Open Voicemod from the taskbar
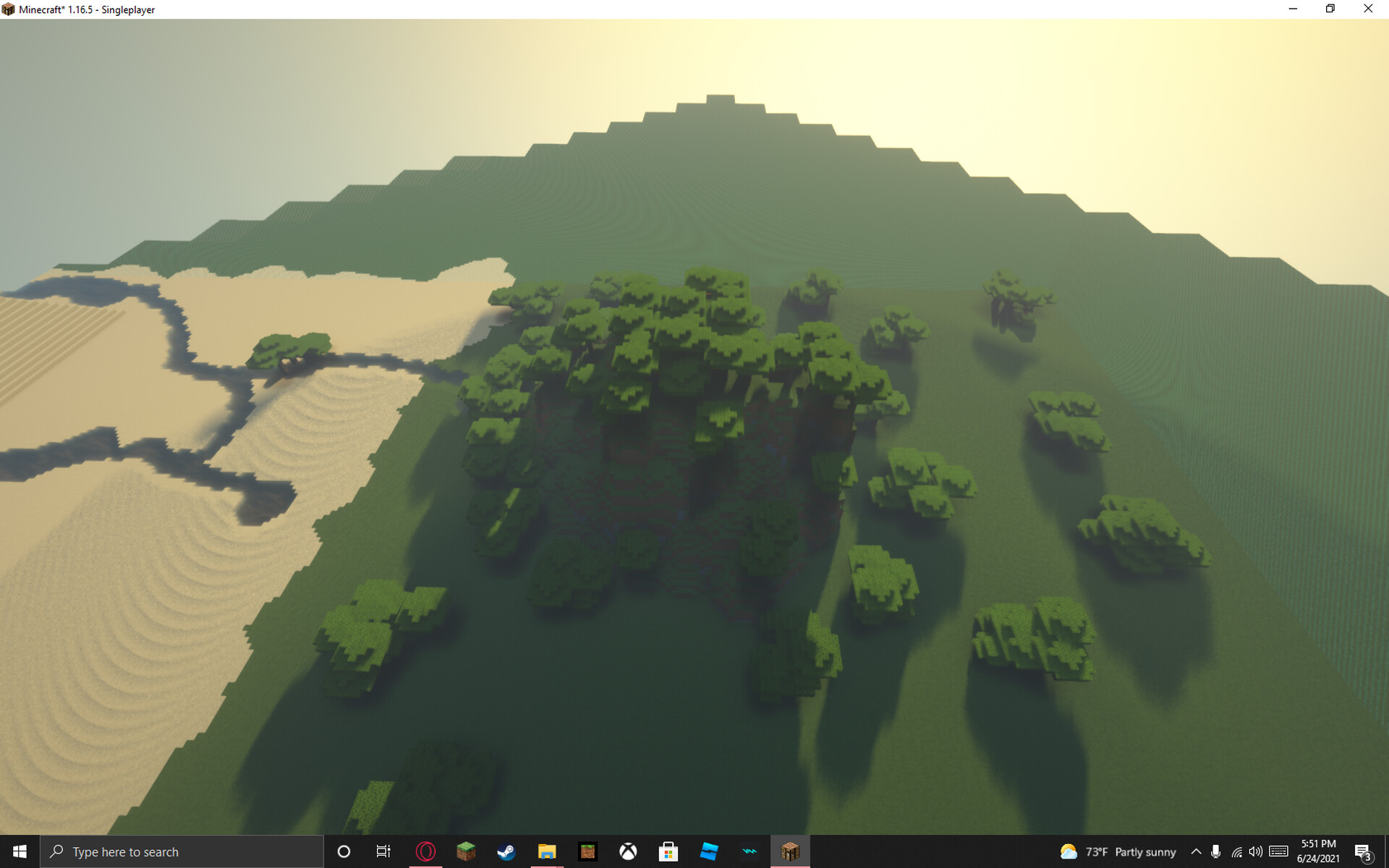 point(750,851)
